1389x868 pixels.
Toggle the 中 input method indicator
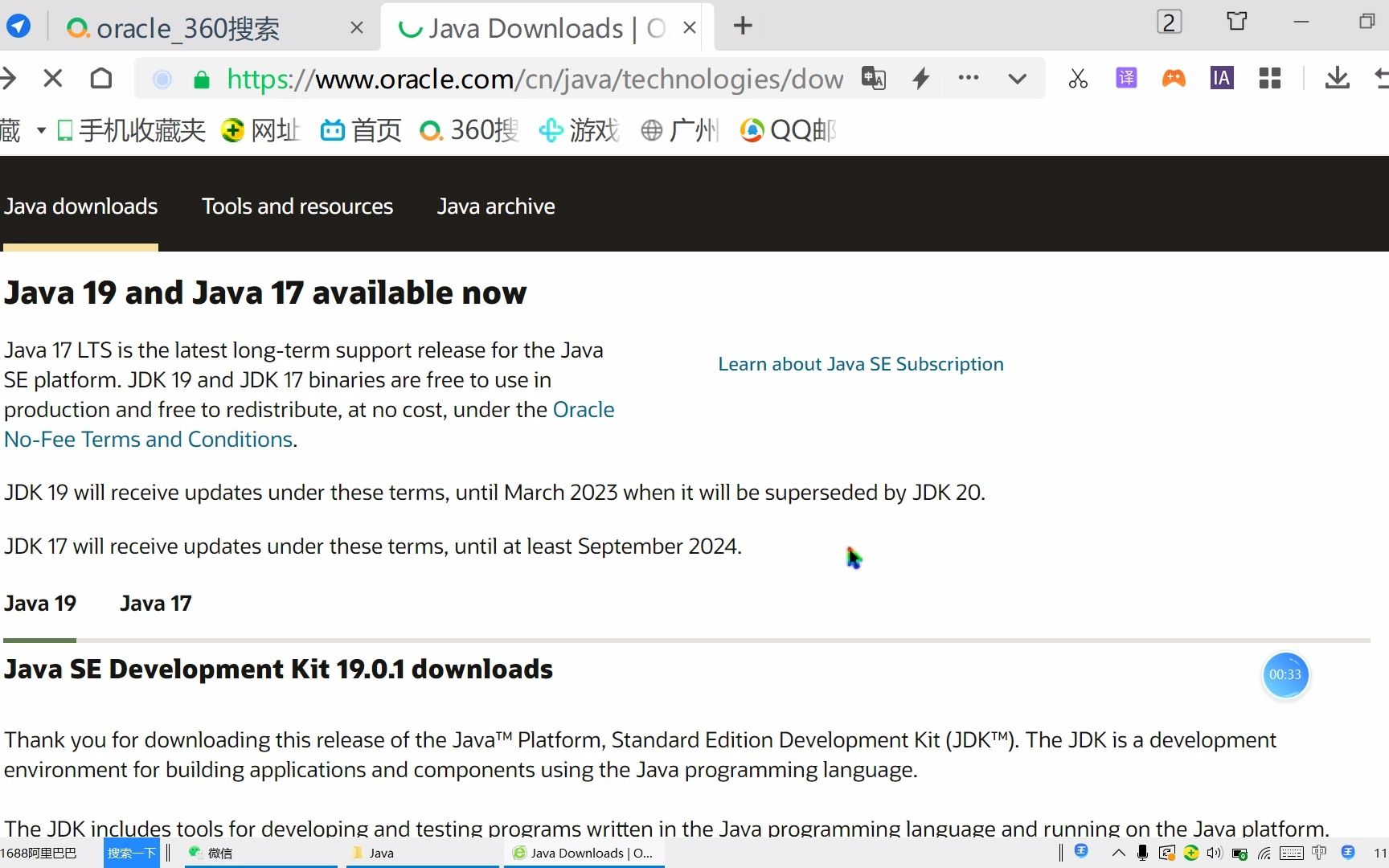1319,852
